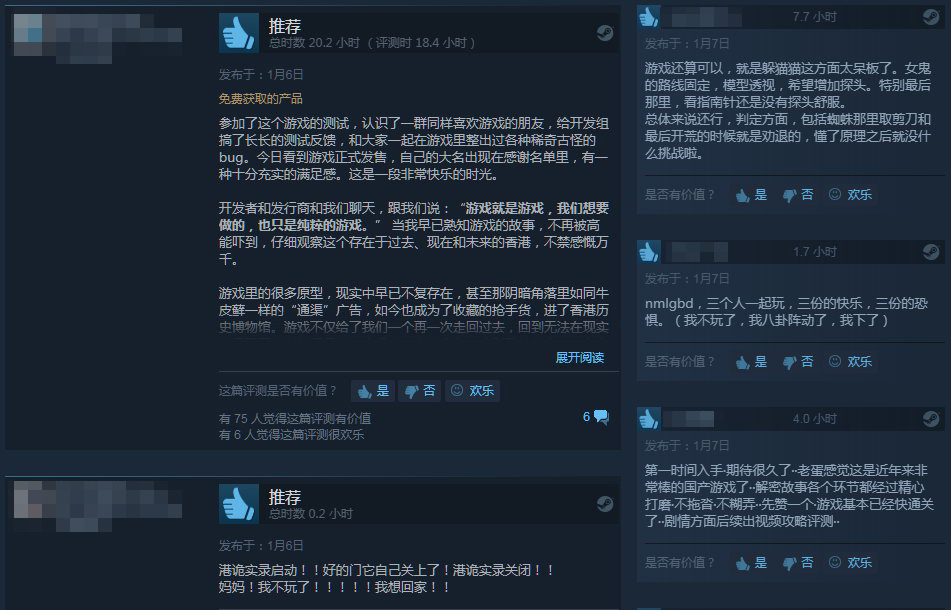This screenshot has width=951, height=610.
Task: Open the 推荐 title of the 20.2 hour review
Action: 284,26
